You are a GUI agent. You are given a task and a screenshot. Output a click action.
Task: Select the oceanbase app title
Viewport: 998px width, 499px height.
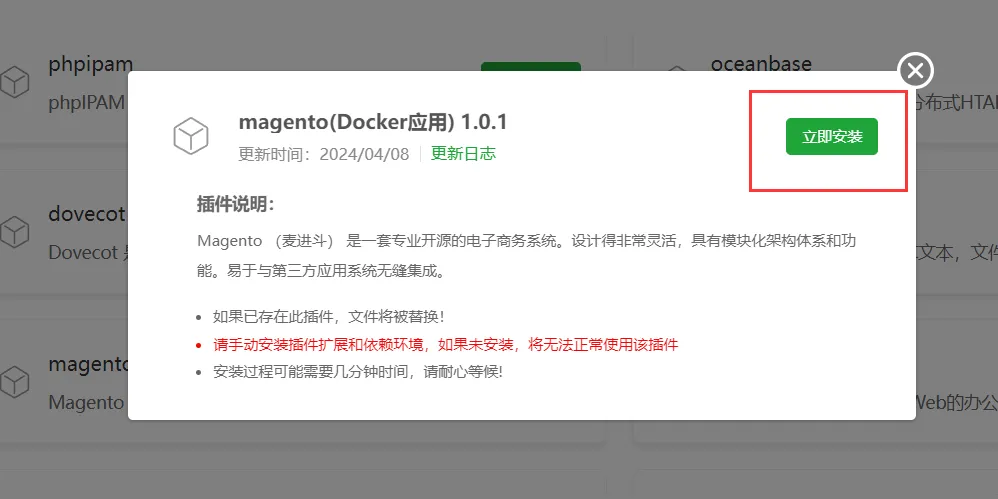pos(761,64)
